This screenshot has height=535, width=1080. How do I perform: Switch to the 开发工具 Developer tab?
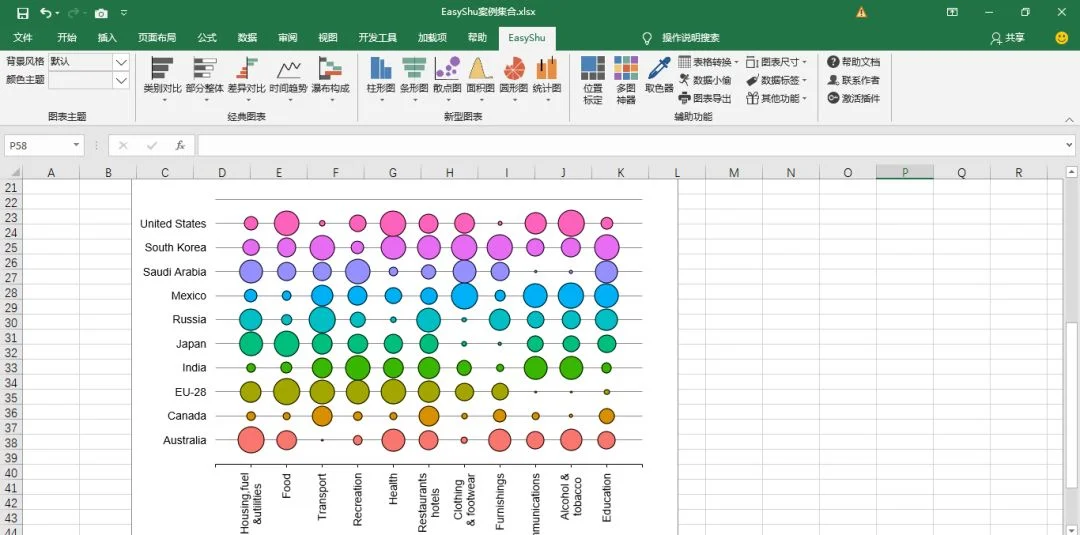(377, 38)
